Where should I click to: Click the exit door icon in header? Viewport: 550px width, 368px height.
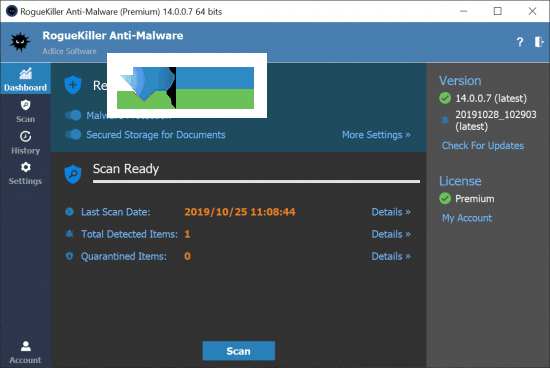[x=539, y=42]
